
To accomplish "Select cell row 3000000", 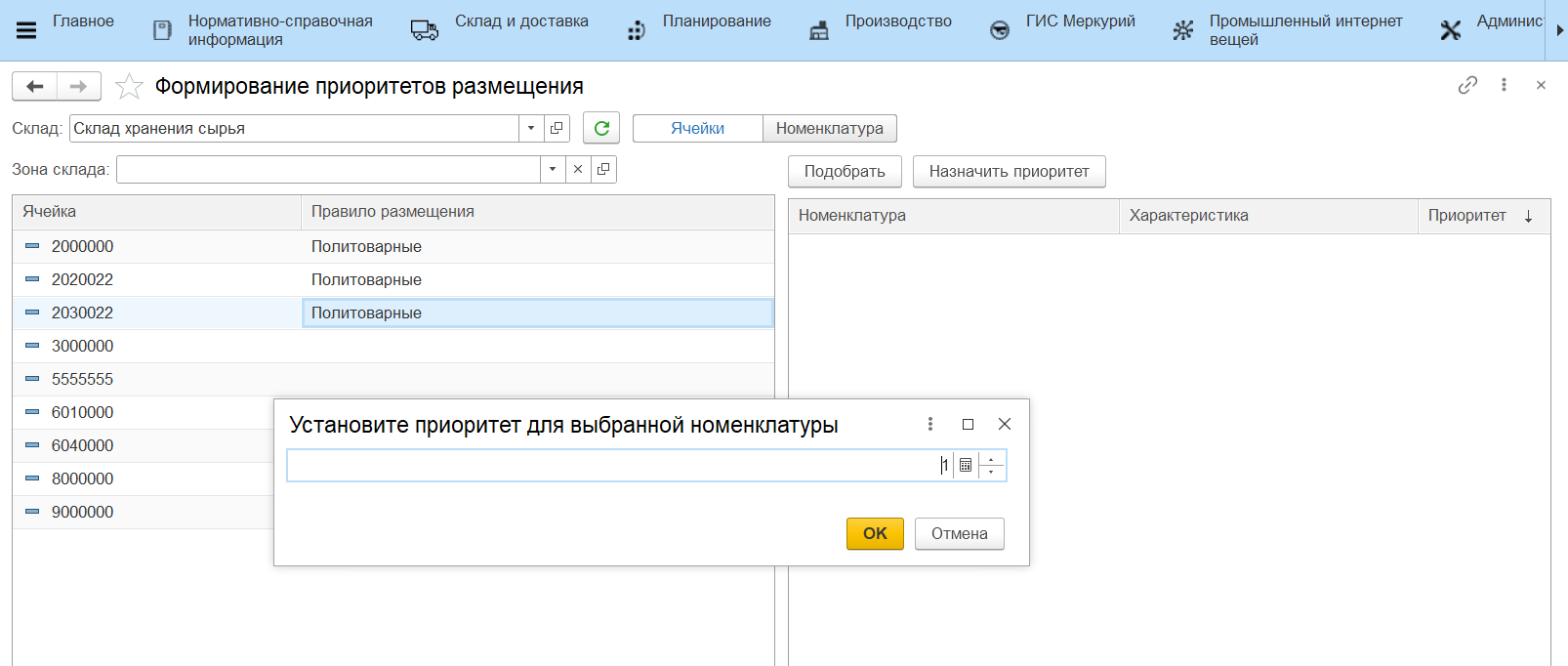I will click(x=83, y=346).
